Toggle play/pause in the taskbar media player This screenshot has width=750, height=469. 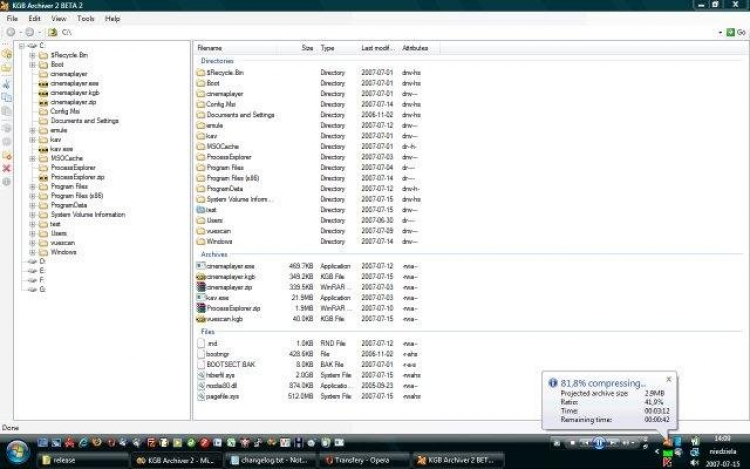pyautogui.click(x=599, y=443)
